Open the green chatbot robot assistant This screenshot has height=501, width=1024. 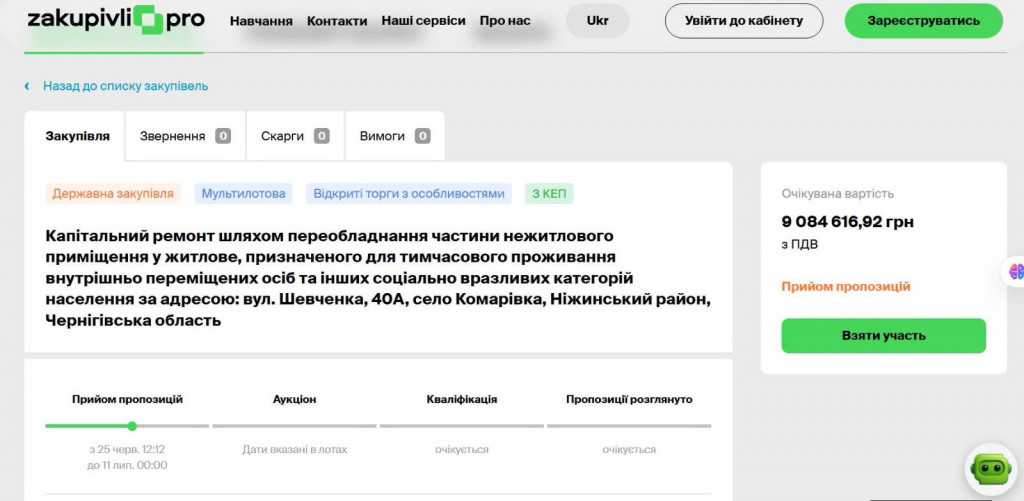[991, 468]
